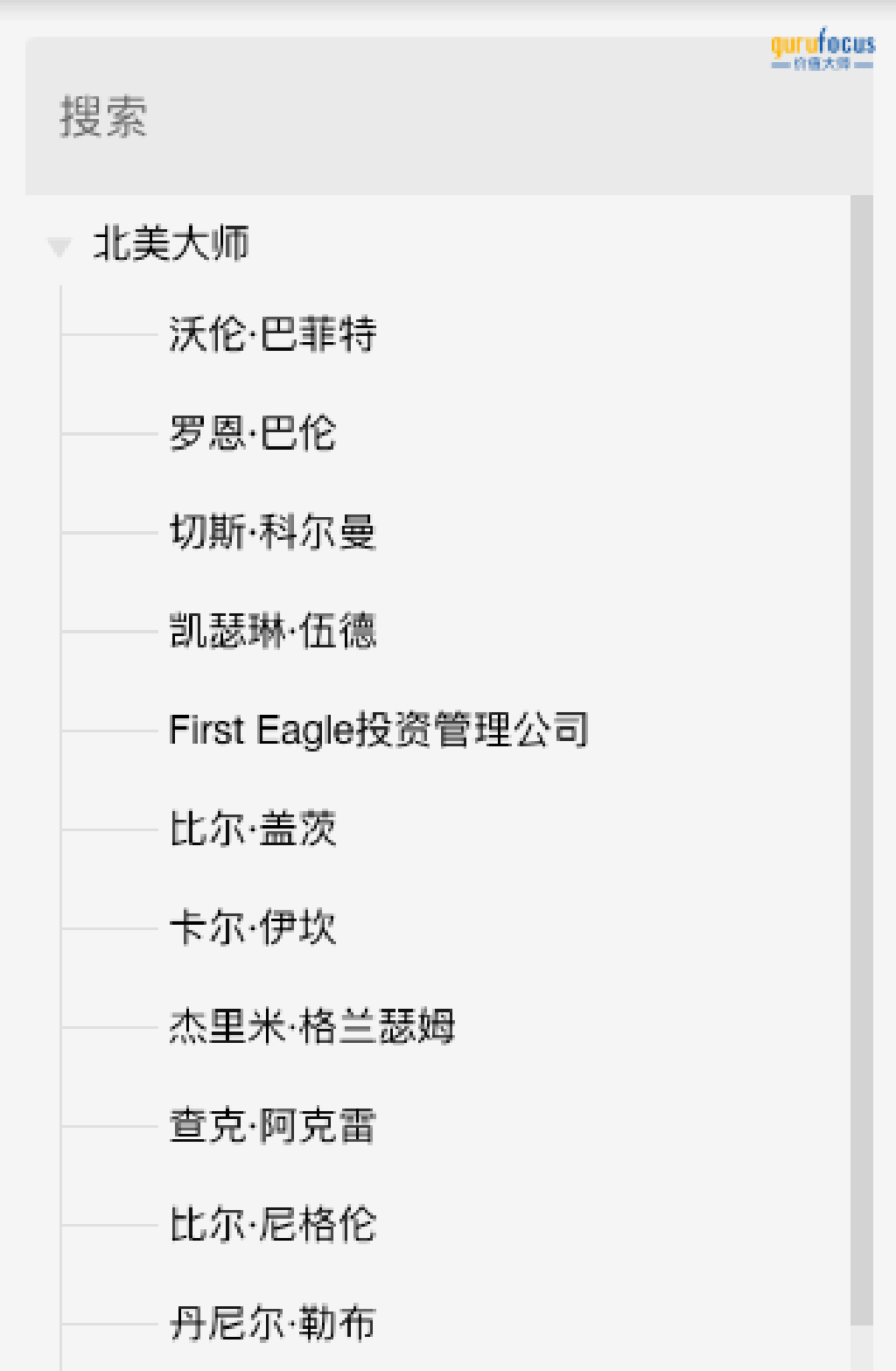
Task: Click the 比尔·盖茨 item
Action: (x=253, y=829)
